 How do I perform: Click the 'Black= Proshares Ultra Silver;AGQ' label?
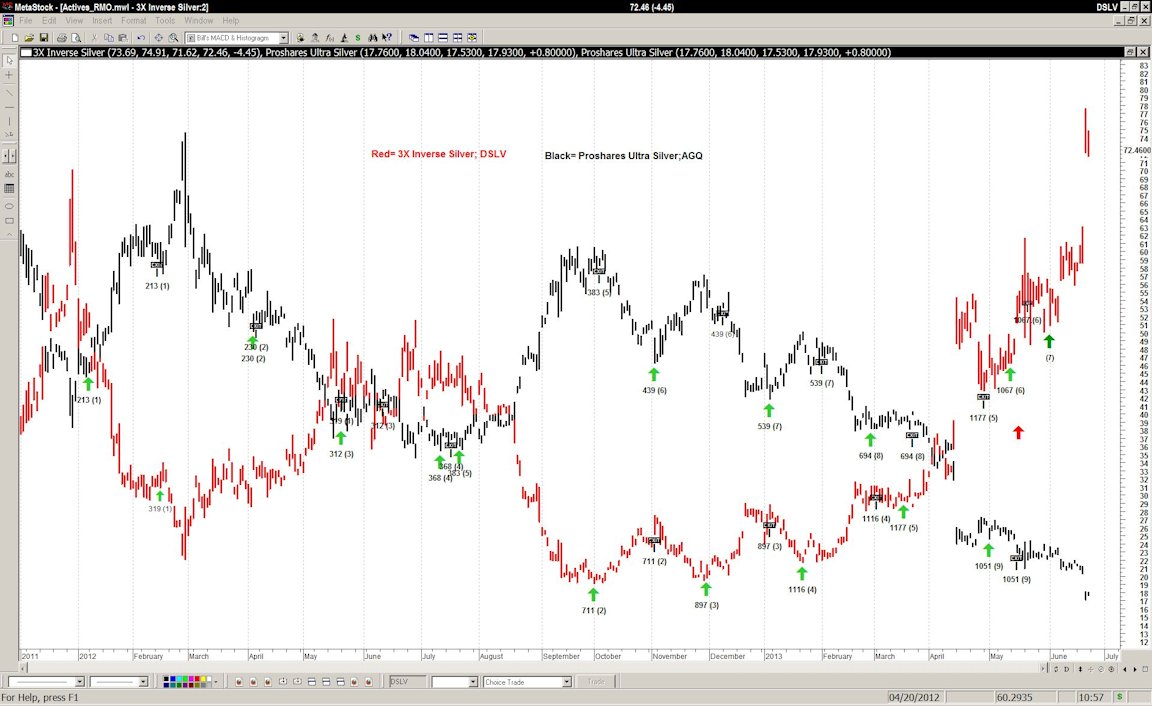624,156
